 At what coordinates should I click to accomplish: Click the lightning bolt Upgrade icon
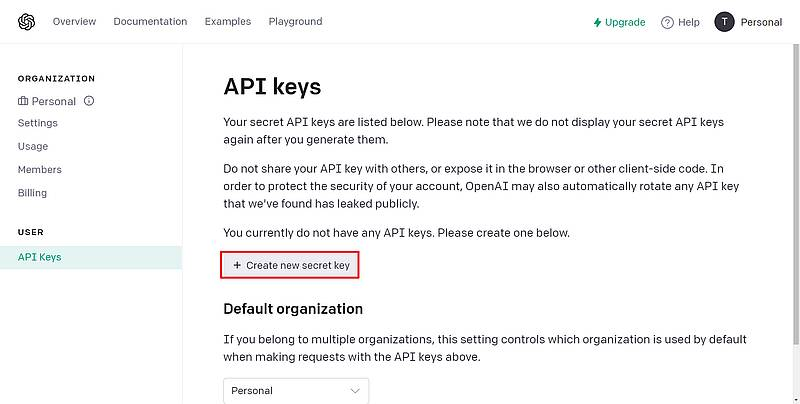tap(598, 22)
